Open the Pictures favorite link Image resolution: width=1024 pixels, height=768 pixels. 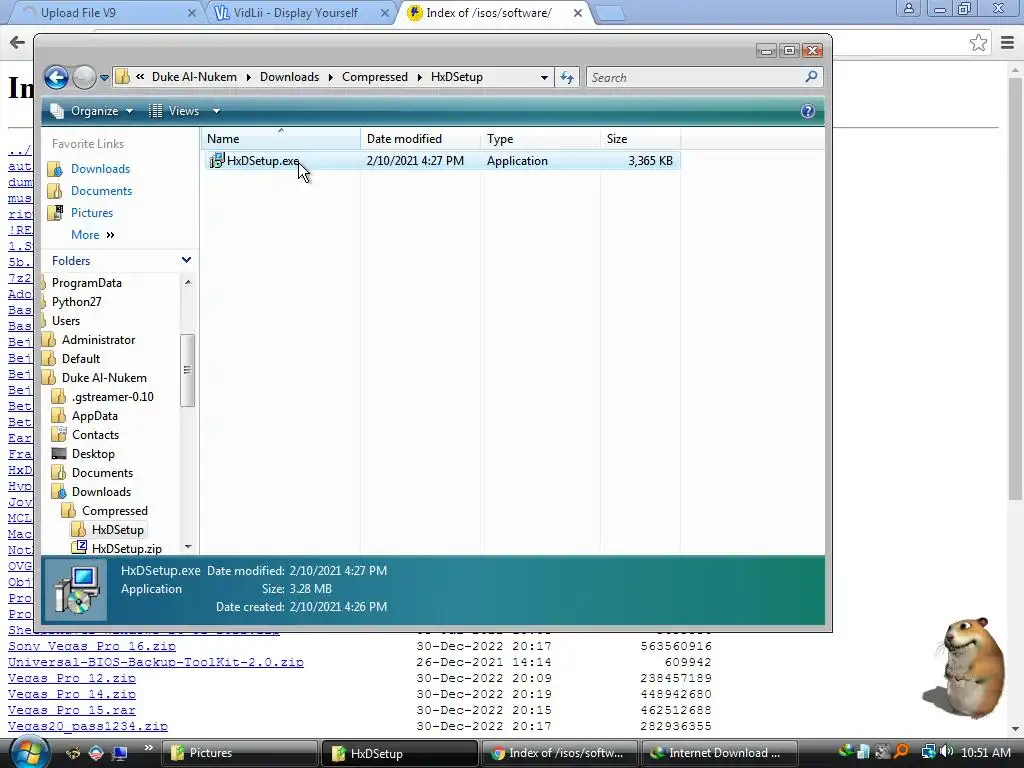pos(92,213)
